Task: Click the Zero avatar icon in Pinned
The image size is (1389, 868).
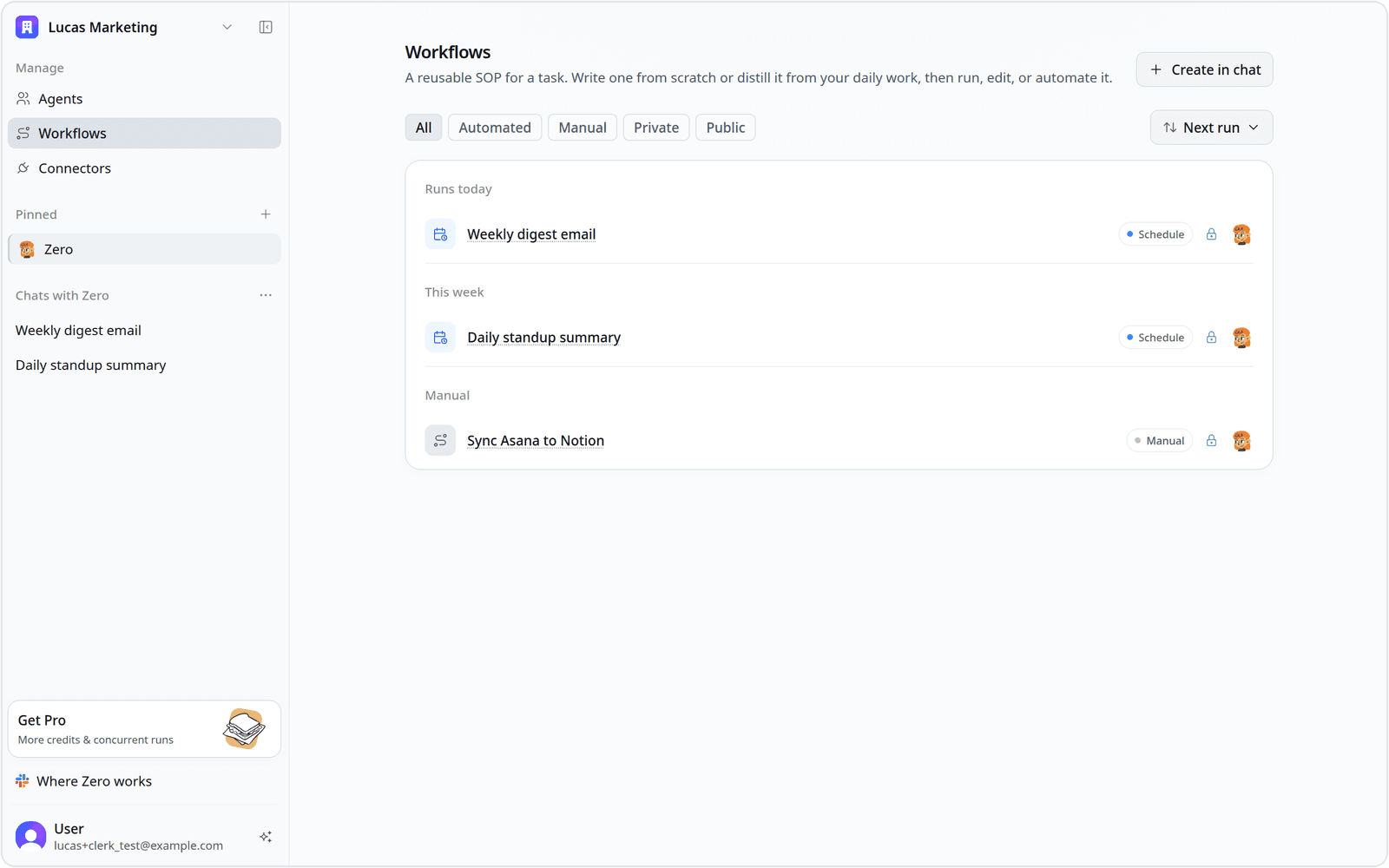Action: point(27,249)
